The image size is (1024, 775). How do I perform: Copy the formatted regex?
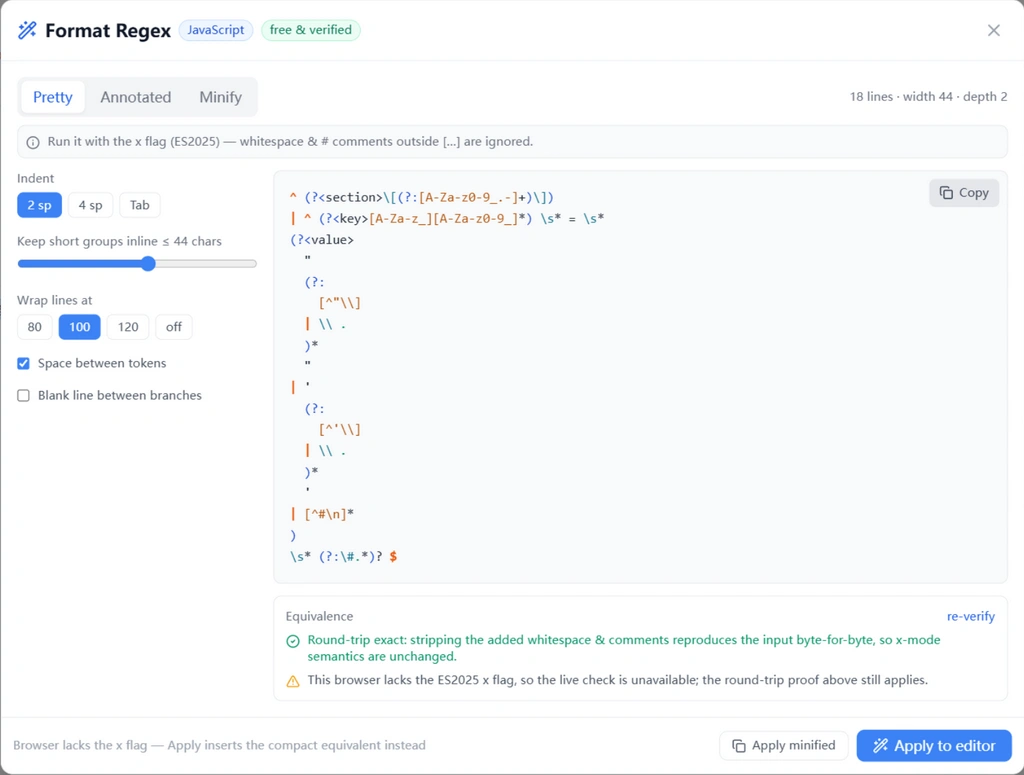point(964,193)
